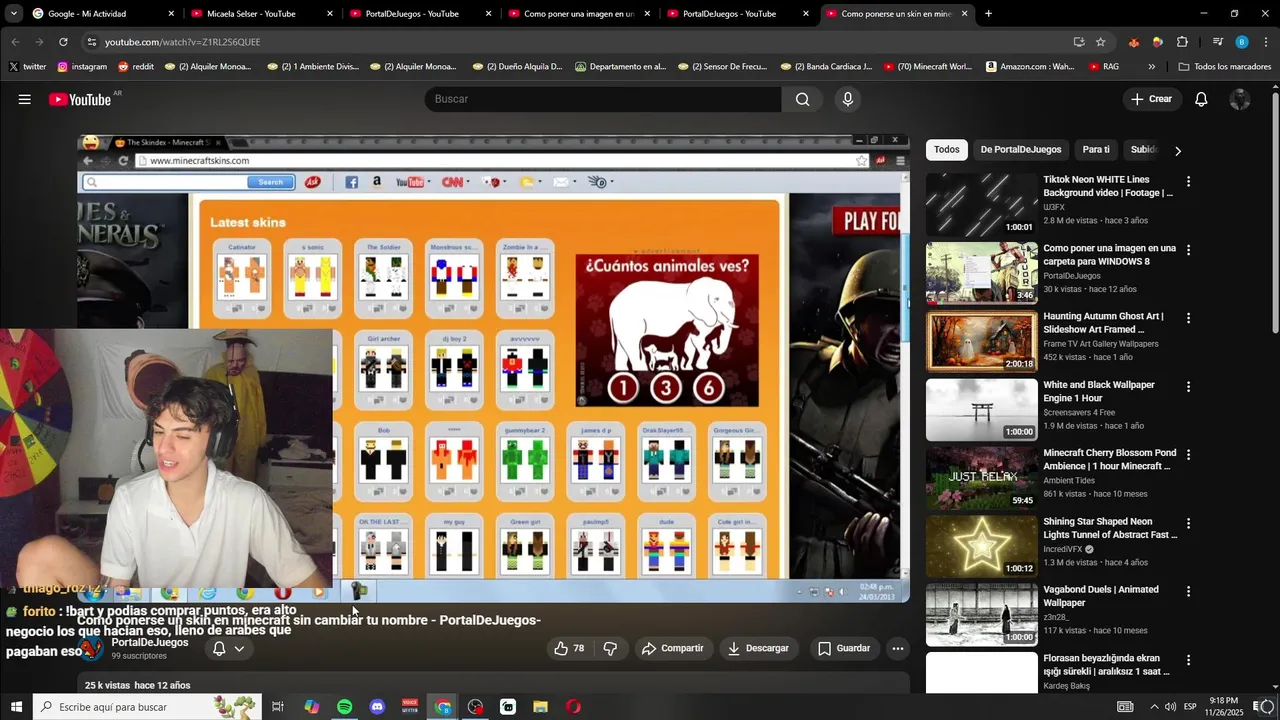The width and height of the screenshot is (1280, 720).
Task: Open Task View on the taskbar
Action: 278,707
